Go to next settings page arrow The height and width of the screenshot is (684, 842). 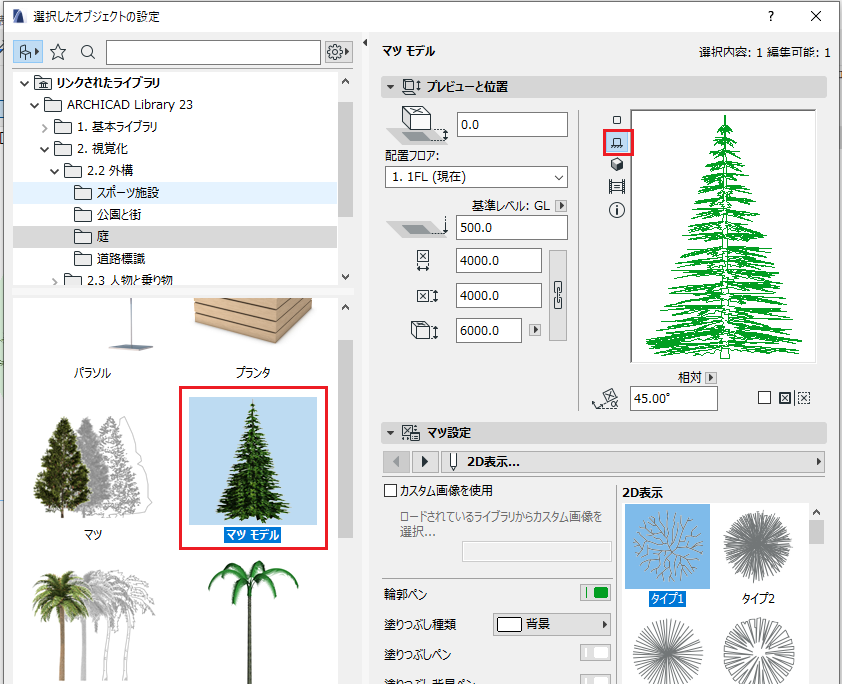(x=425, y=462)
